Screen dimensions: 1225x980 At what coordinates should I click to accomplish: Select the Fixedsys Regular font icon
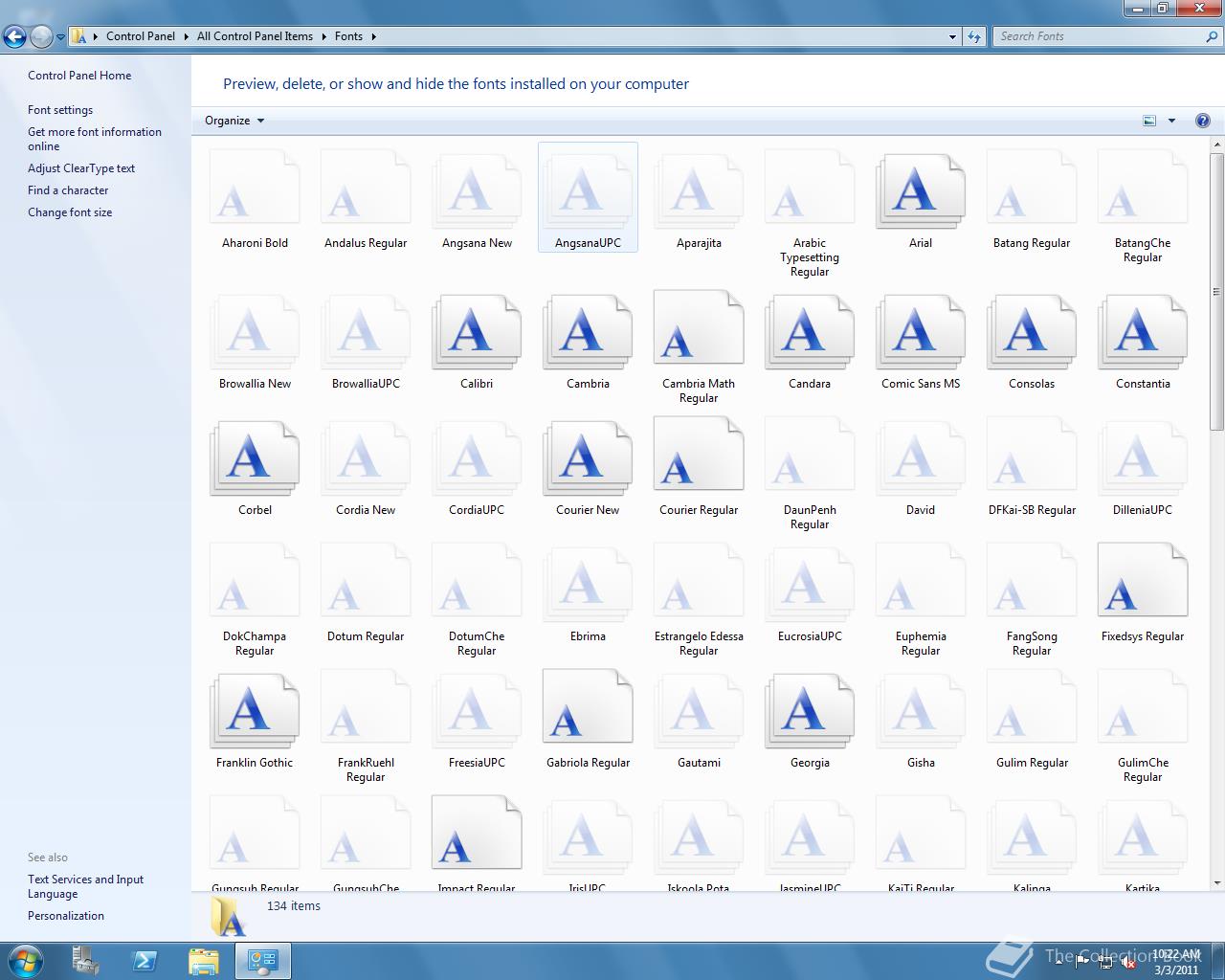click(x=1142, y=581)
